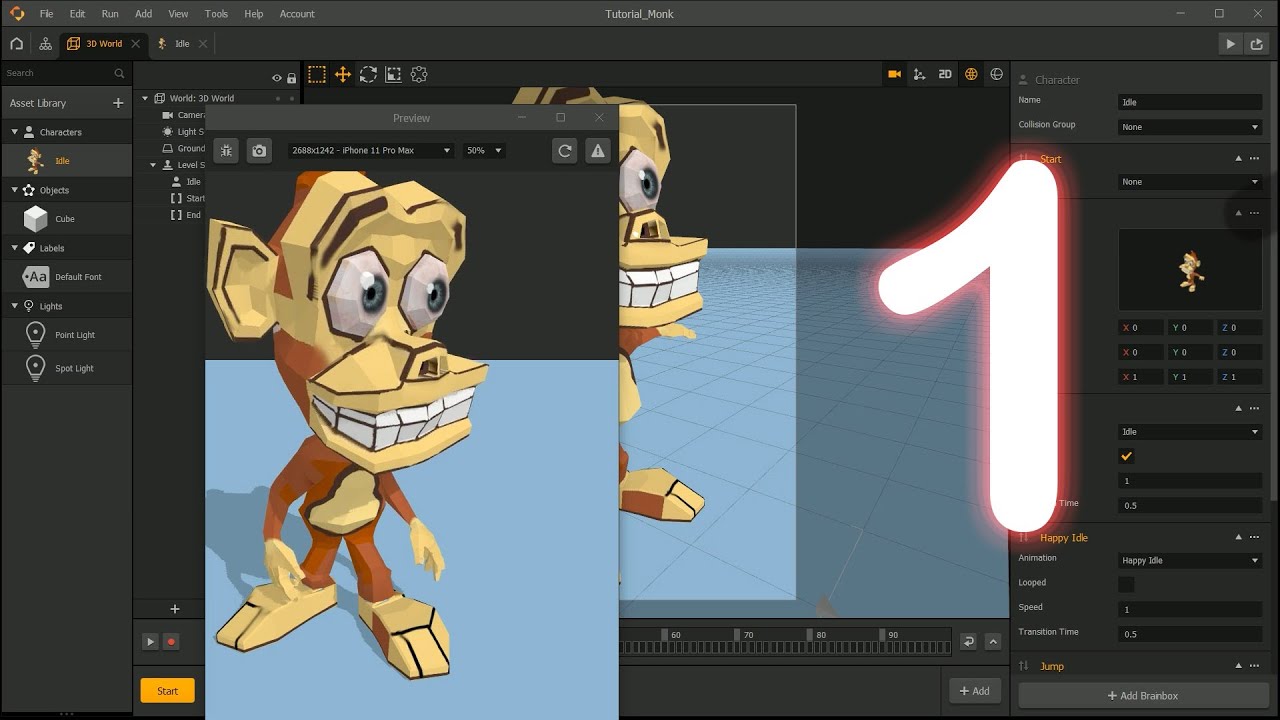Click the Name input field containing Idle
The image size is (1280, 720).
pyautogui.click(x=1190, y=102)
